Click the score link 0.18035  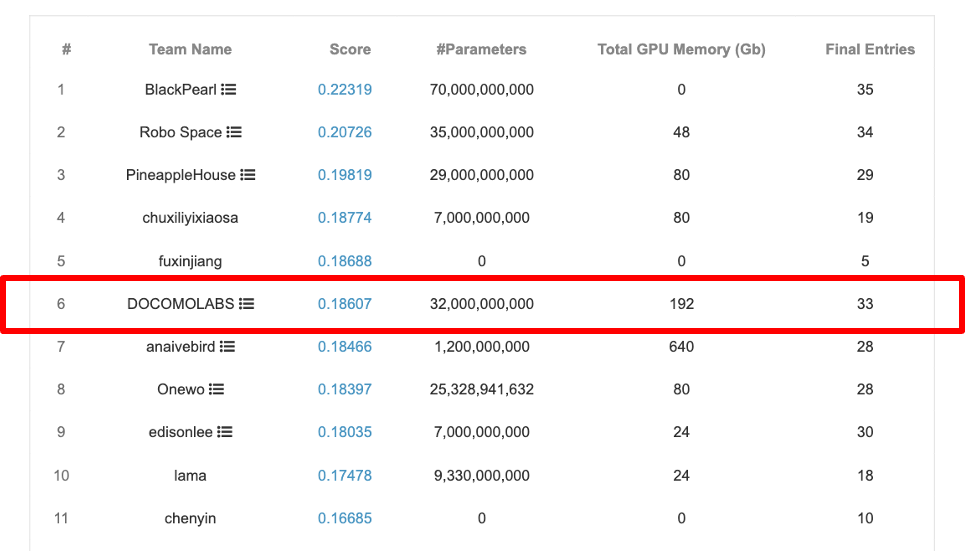click(344, 432)
